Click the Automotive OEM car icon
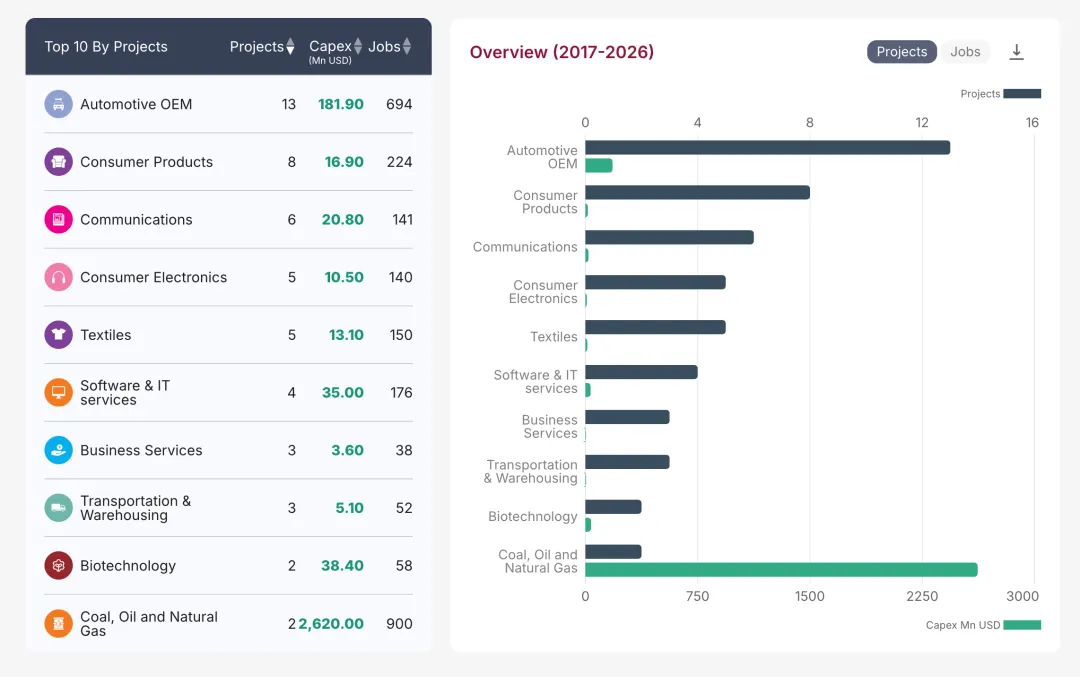Screen dimensions: 1080x677 [58, 104]
